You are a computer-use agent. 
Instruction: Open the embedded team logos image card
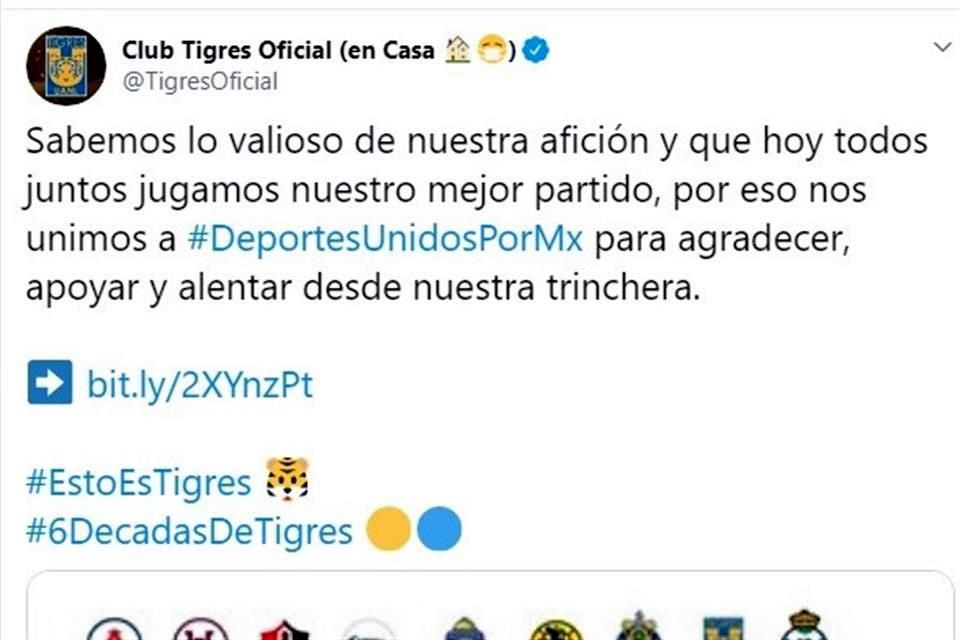tap(490, 606)
